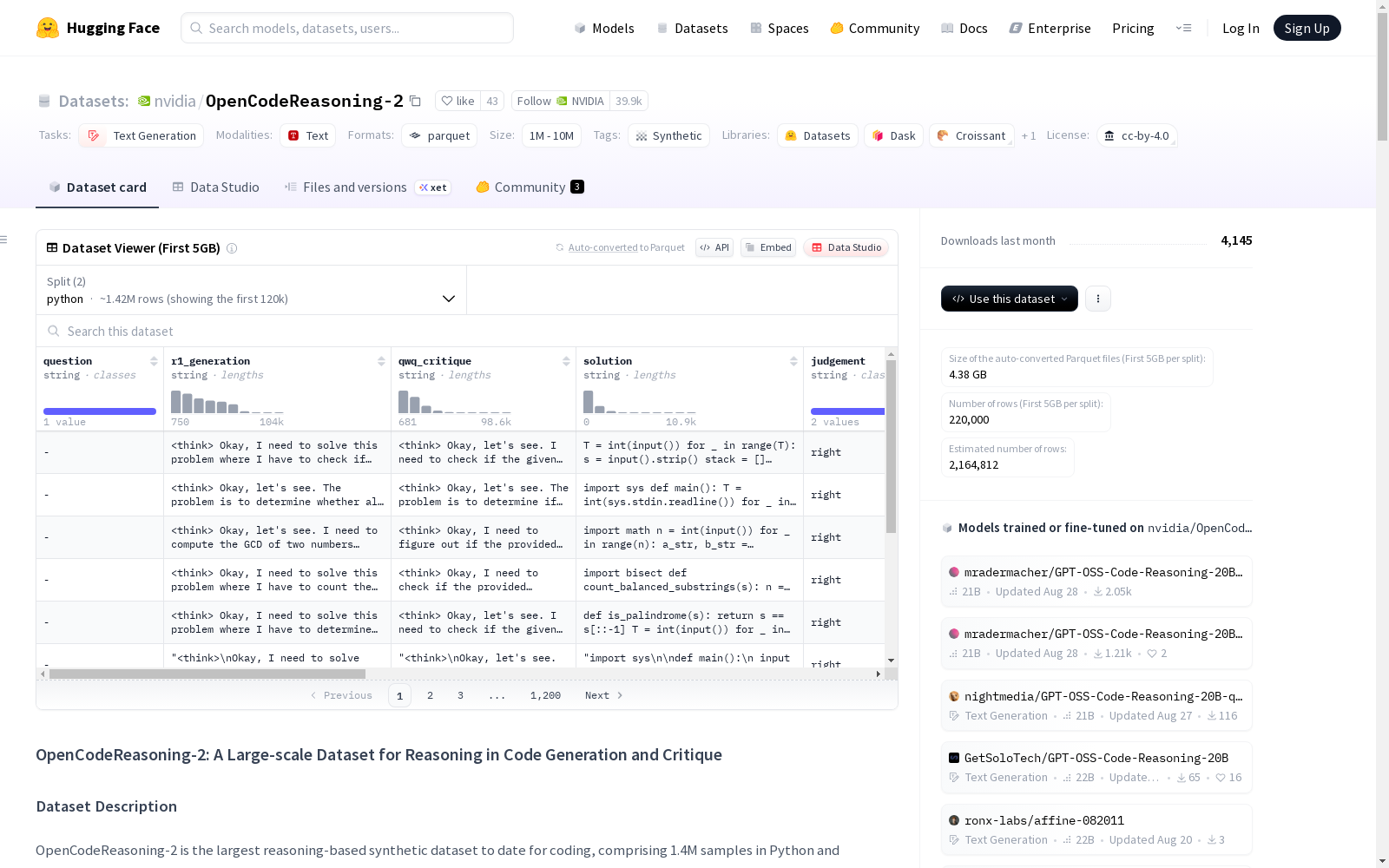Click the heart like button
The image size is (1389, 868).
point(458,101)
